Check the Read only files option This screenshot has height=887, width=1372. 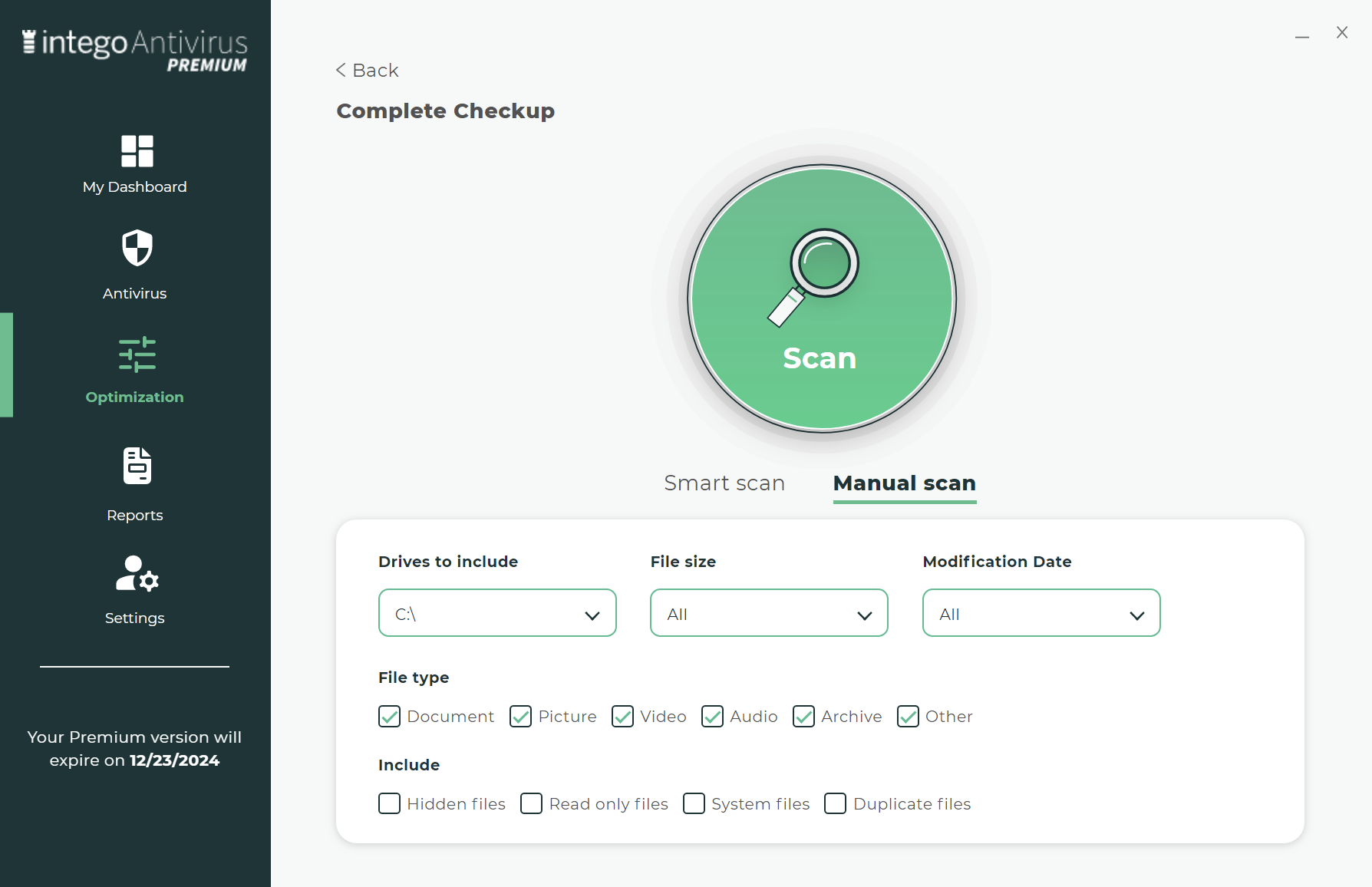click(532, 803)
